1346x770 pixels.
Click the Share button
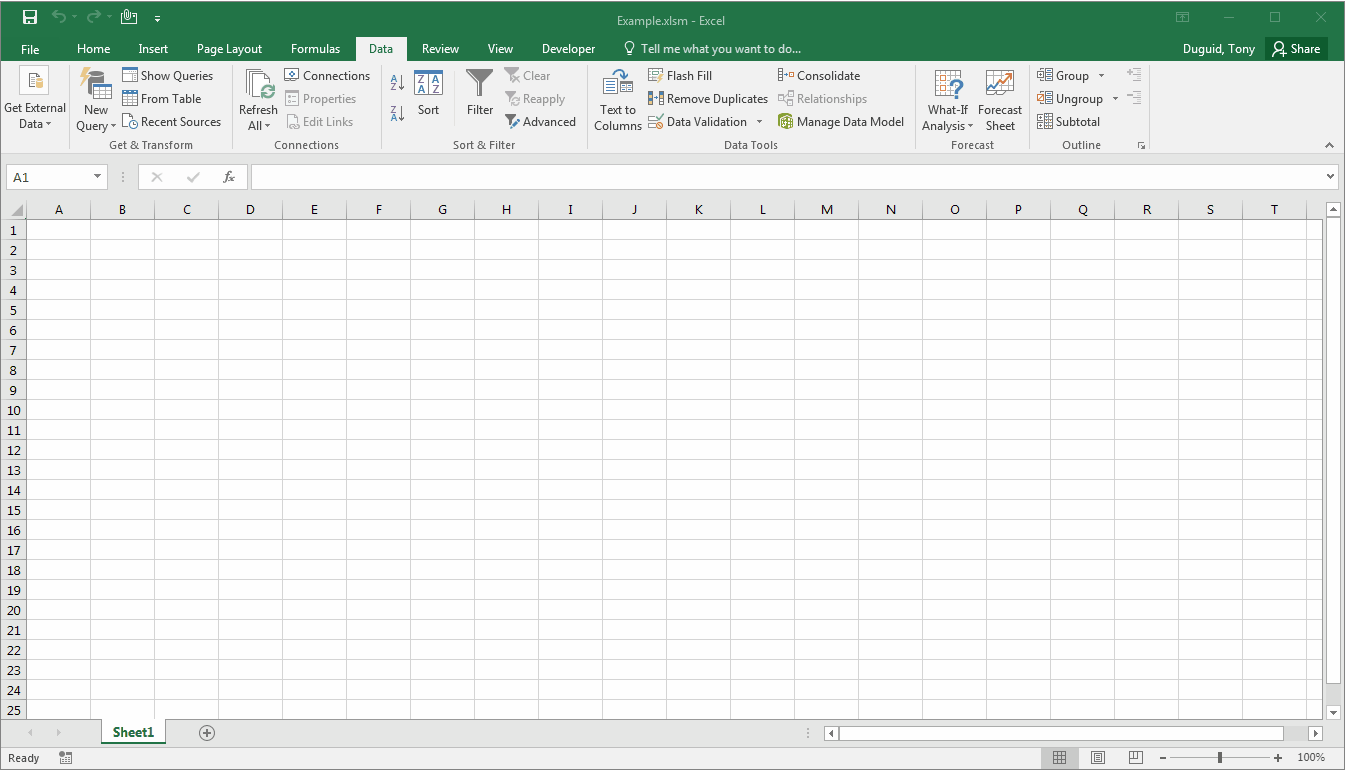click(1296, 48)
